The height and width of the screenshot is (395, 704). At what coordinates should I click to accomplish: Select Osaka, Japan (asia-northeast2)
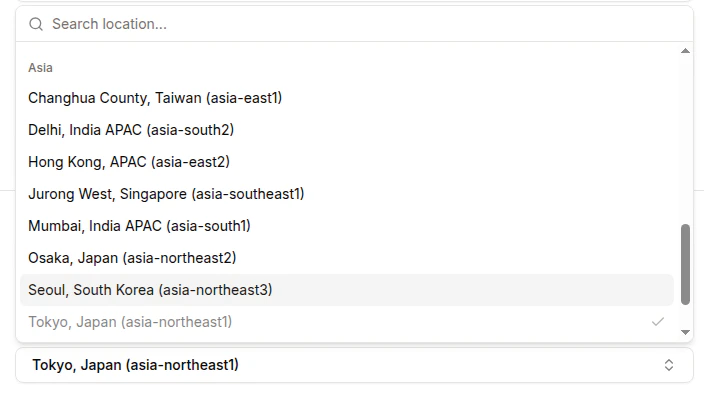pos(347,258)
